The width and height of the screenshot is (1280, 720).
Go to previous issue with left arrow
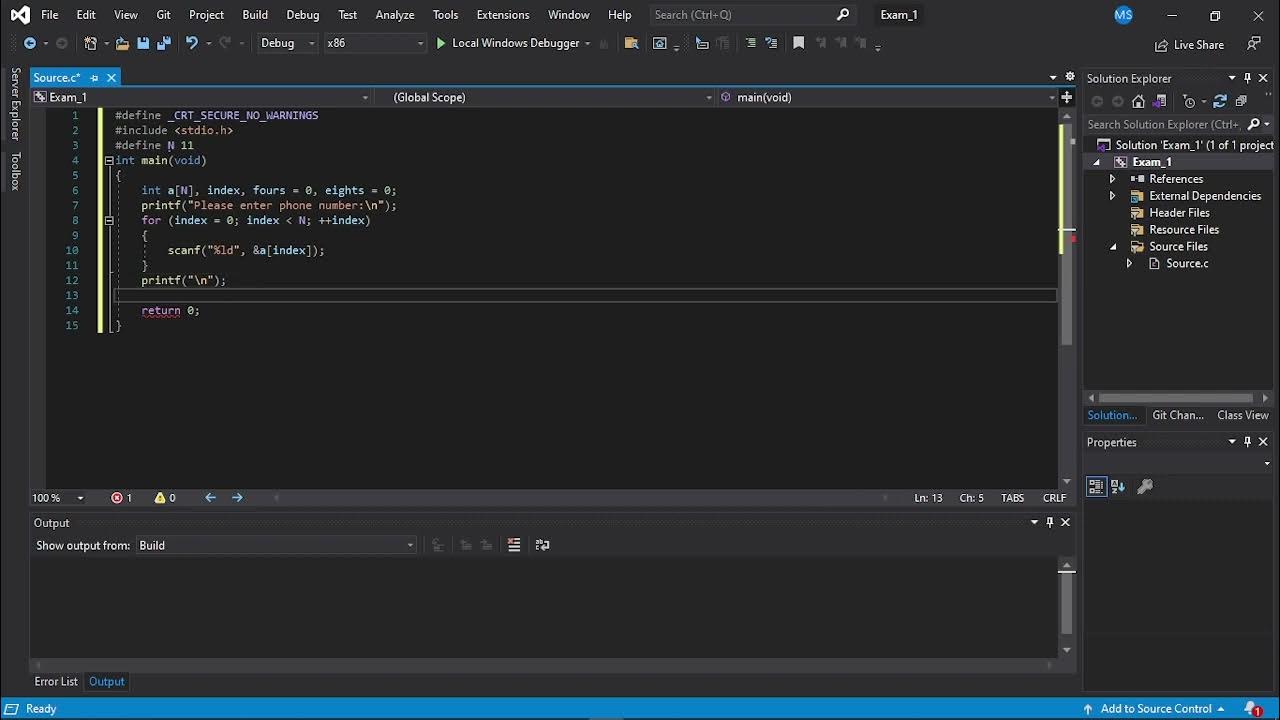click(210, 497)
